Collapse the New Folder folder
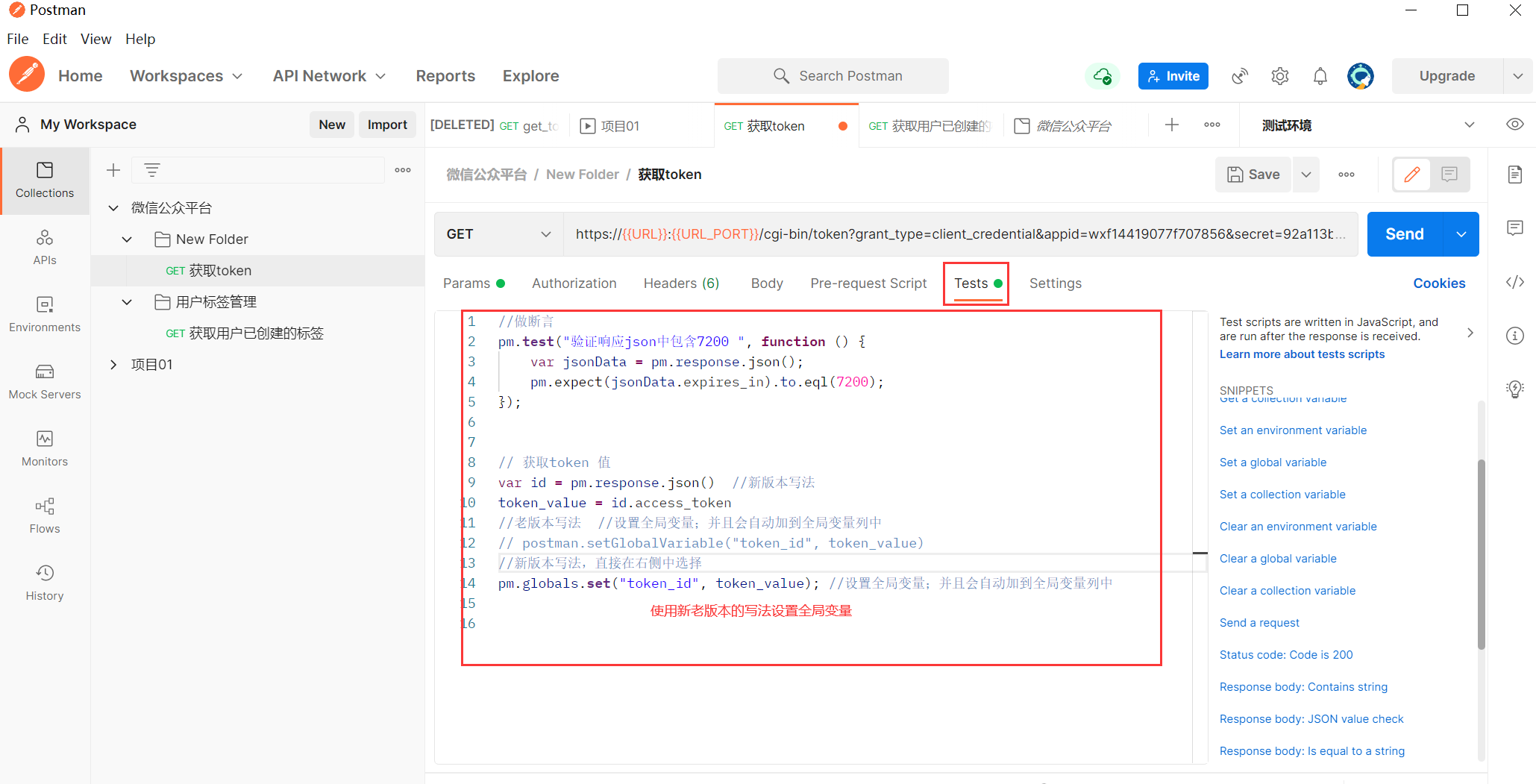The width and height of the screenshot is (1536, 784). click(x=127, y=239)
